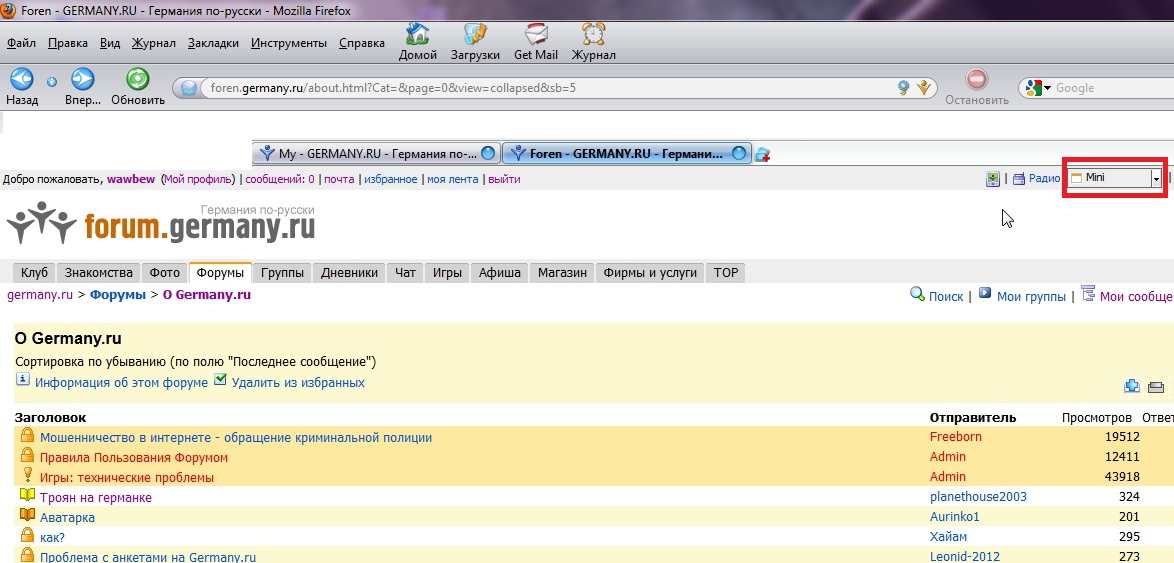Click the Поиск search link
Viewport: 1174px width, 563px height.
pos(945,296)
